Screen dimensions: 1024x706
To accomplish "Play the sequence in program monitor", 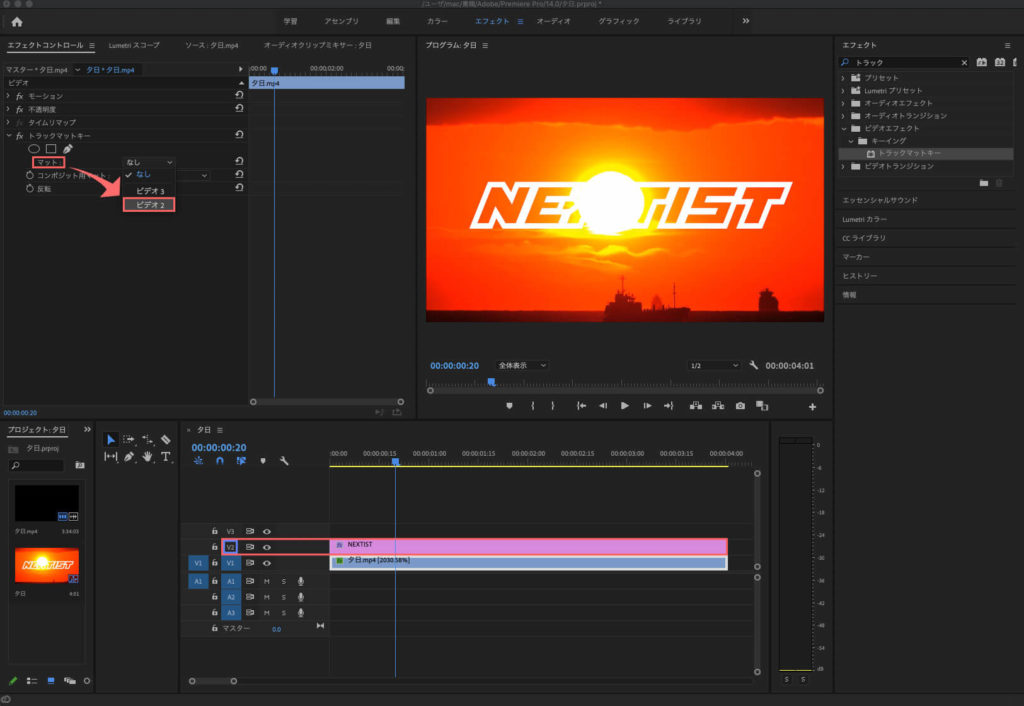I will coord(624,406).
